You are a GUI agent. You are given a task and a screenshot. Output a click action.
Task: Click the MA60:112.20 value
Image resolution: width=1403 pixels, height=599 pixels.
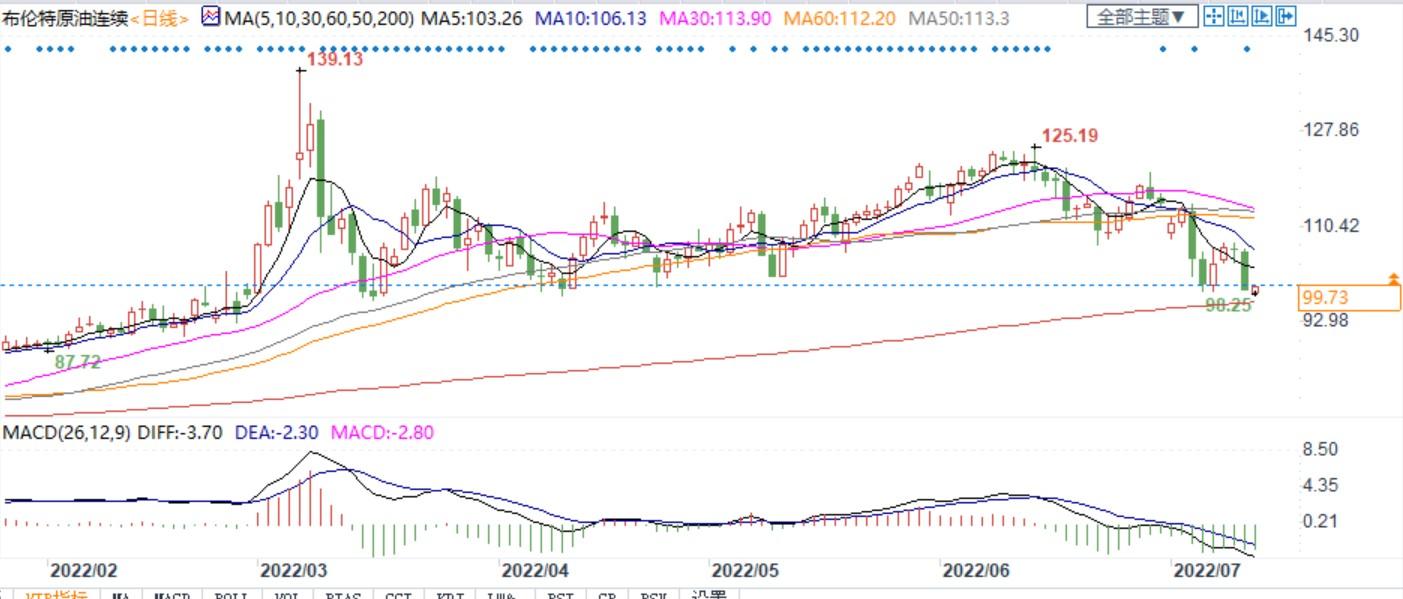tap(840, 18)
